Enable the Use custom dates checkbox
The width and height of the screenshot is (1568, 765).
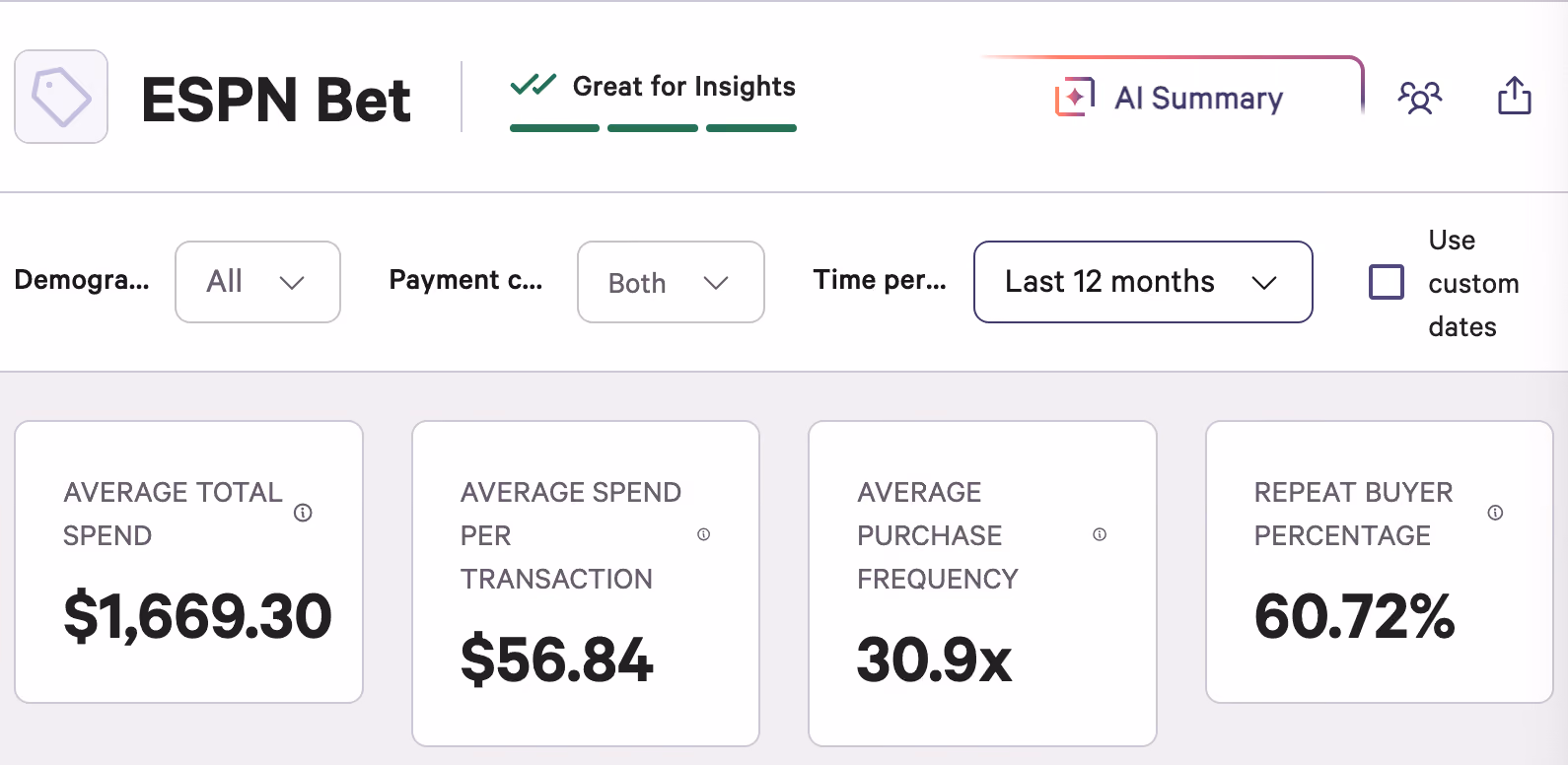pyautogui.click(x=1387, y=282)
